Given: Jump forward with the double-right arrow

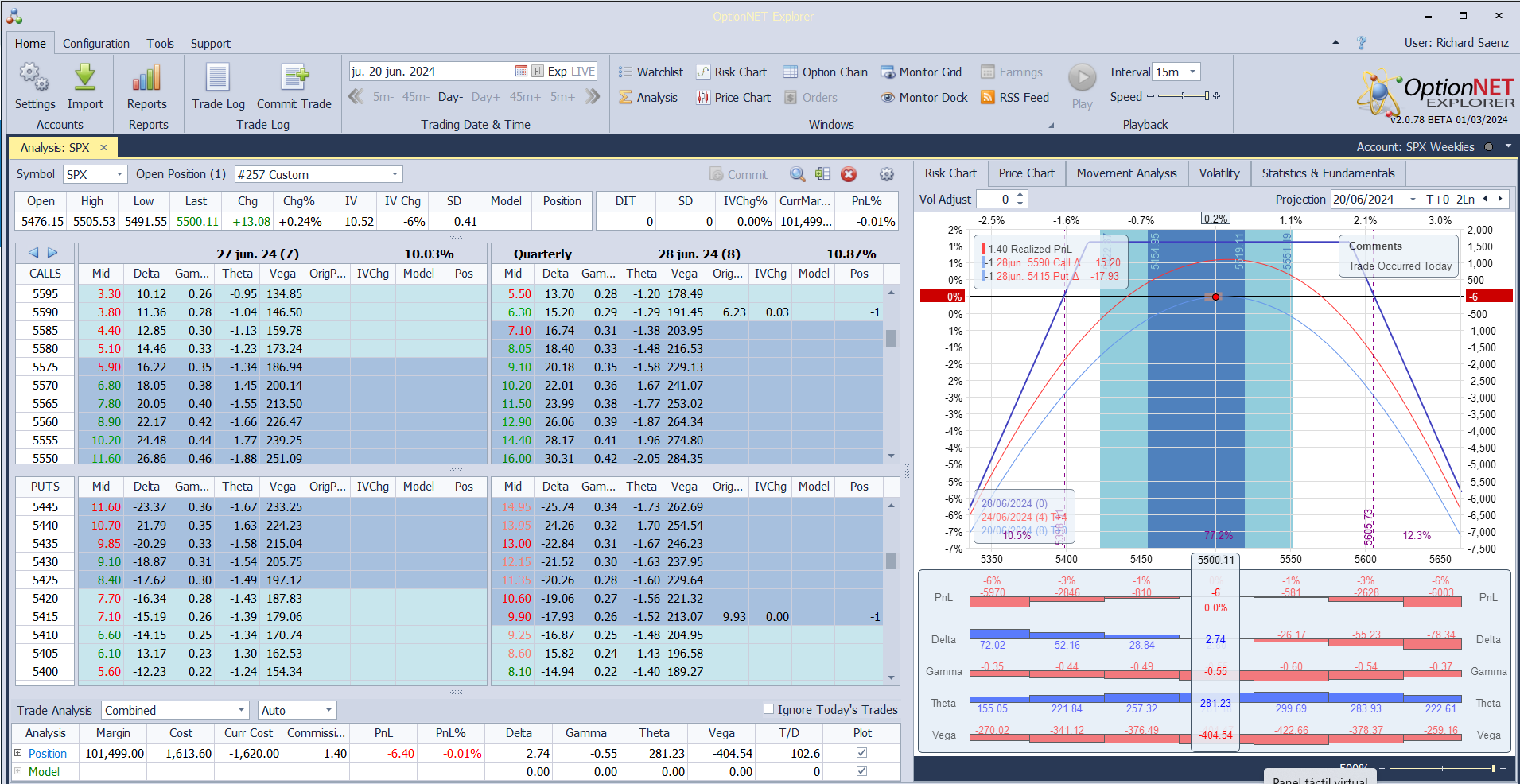Looking at the screenshot, I should click(592, 97).
